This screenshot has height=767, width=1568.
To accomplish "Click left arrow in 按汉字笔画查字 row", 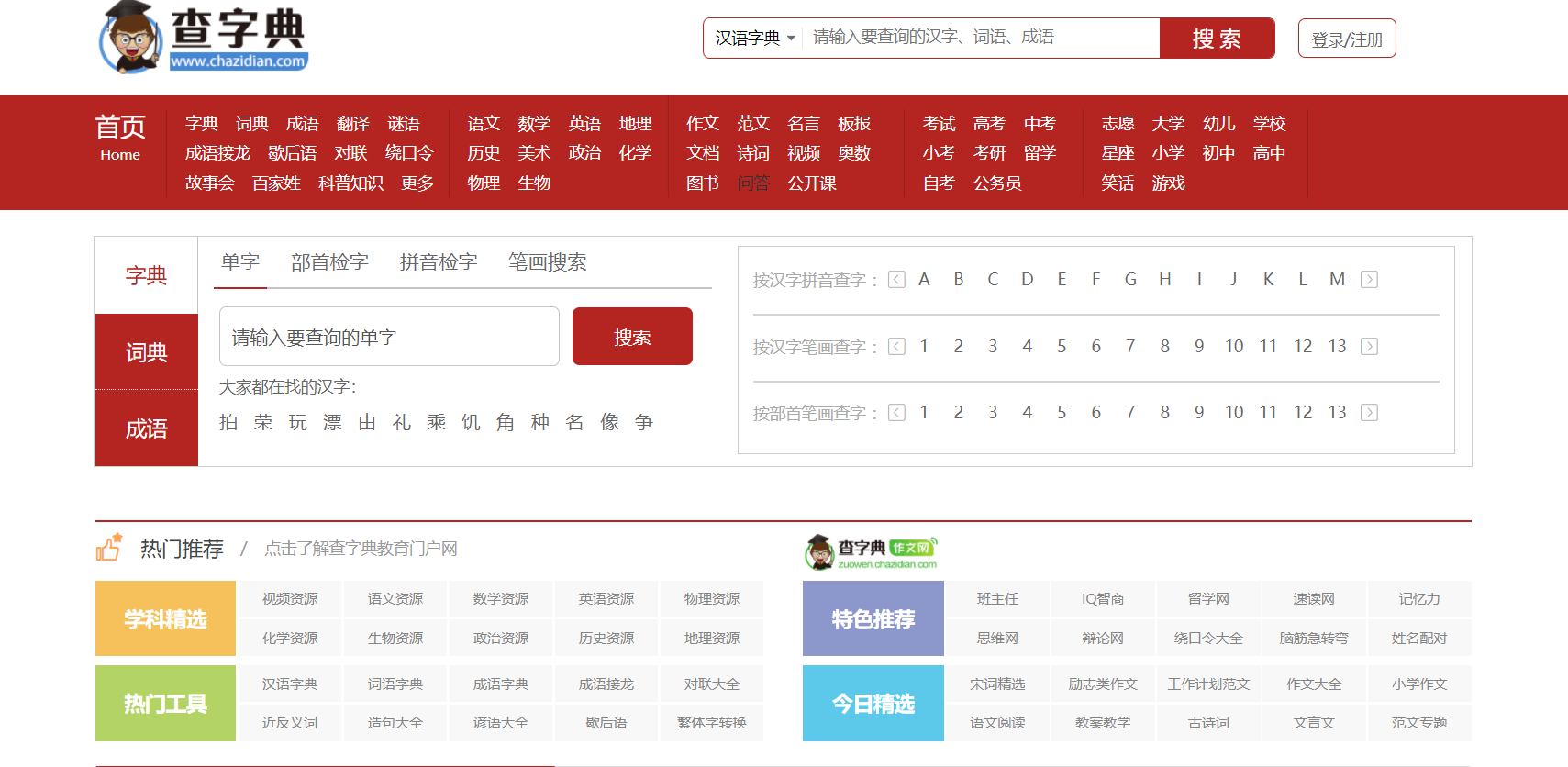I will tap(896, 347).
